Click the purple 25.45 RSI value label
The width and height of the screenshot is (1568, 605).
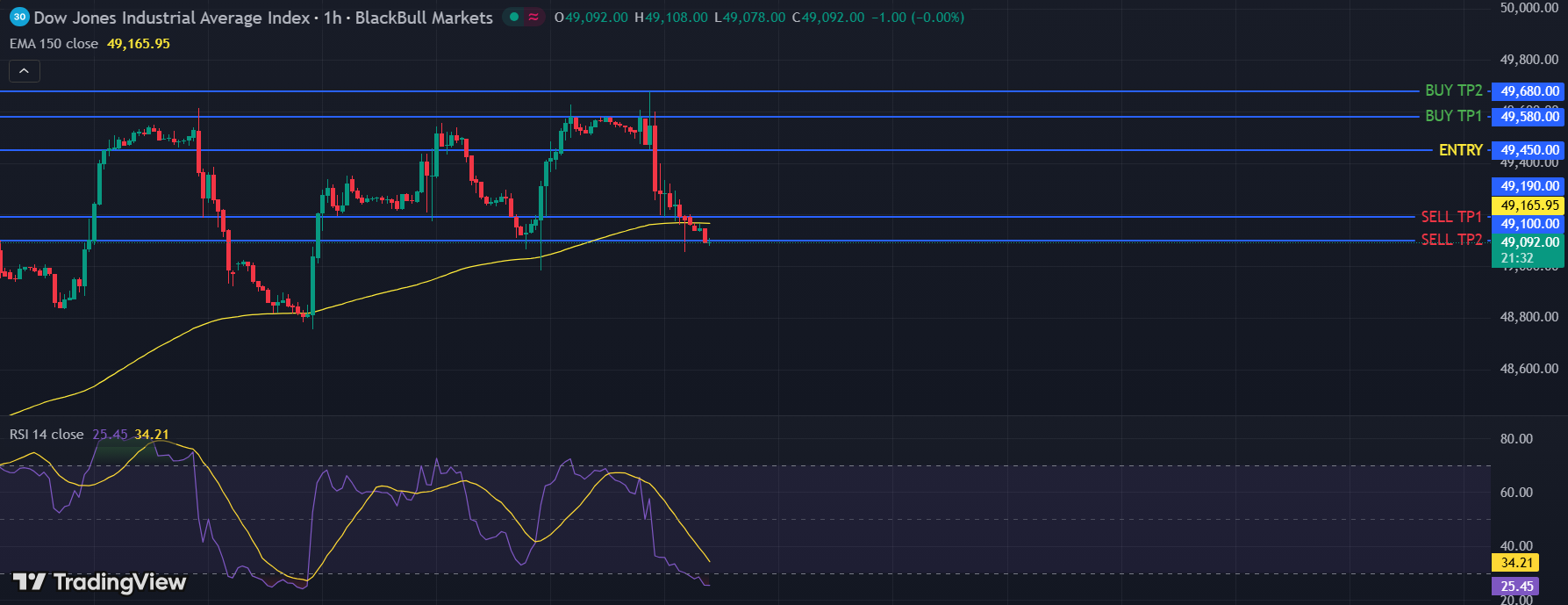(1517, 587)
